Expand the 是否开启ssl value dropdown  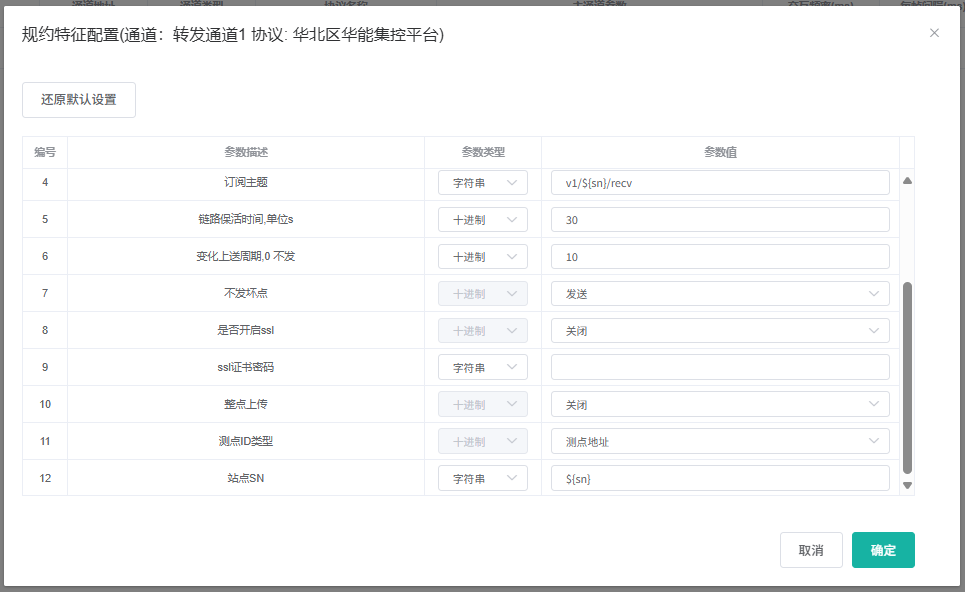pos(720,331)
